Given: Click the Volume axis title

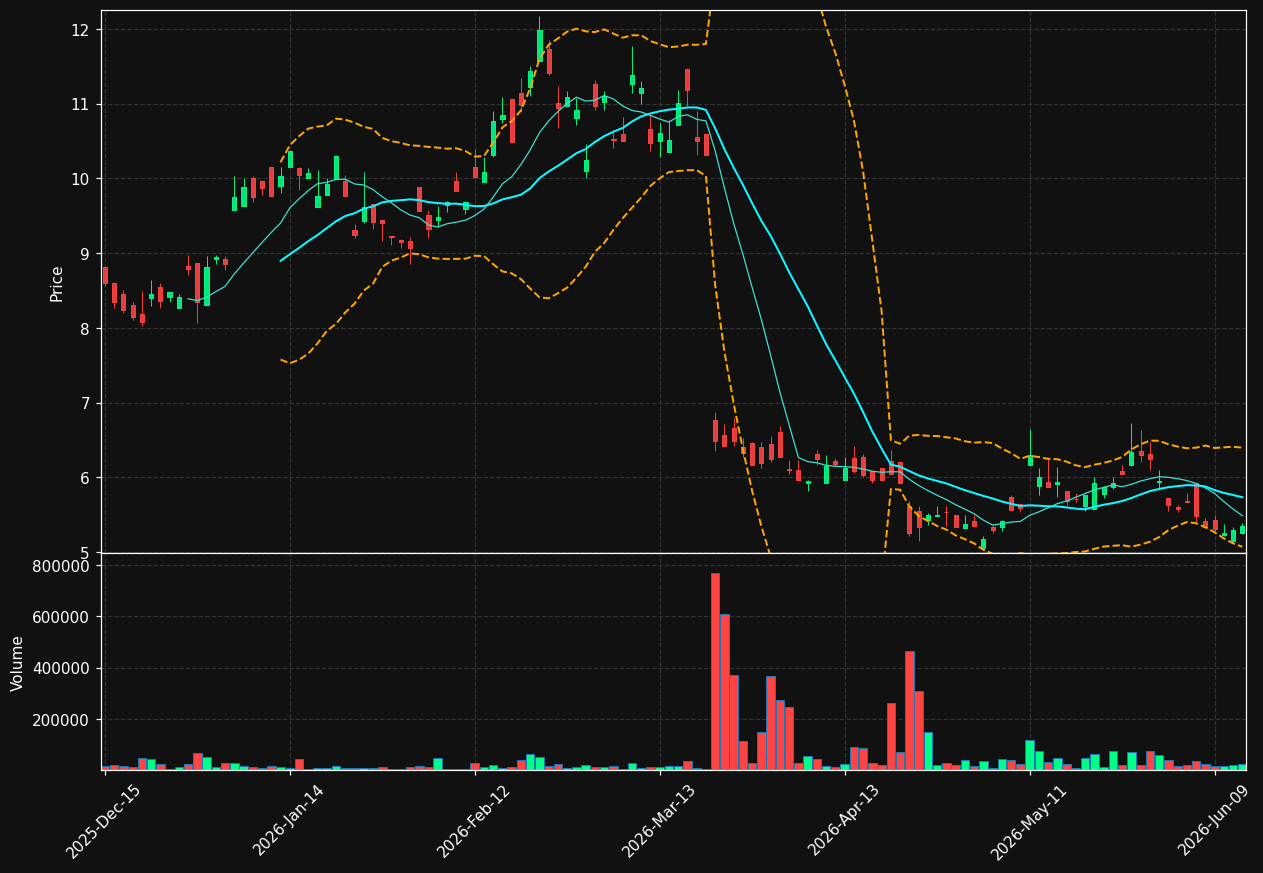Looking at the screenshot, I should pyautogui.click(x=18, y=663).
